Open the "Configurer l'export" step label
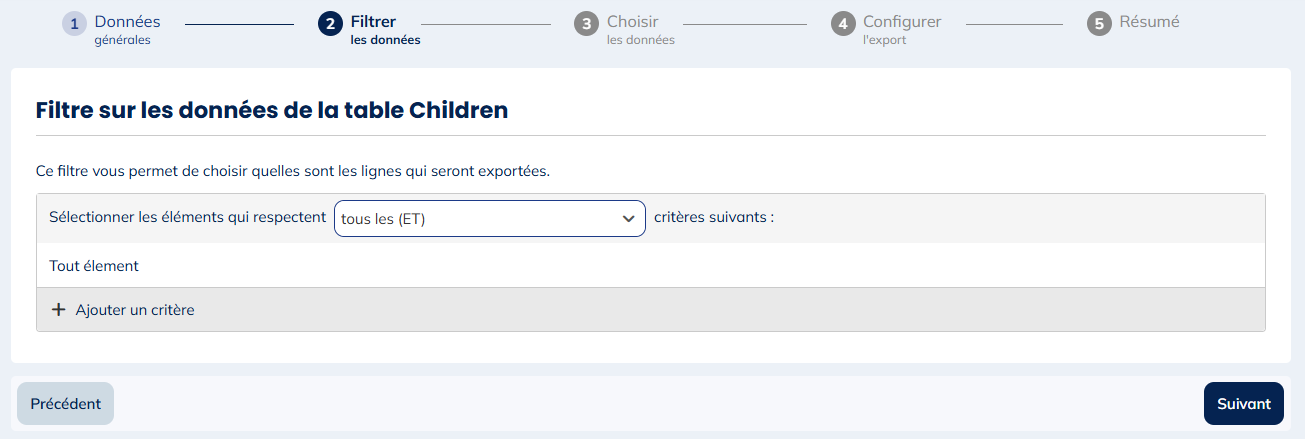Image resolution: width=1305 pixels, height=439 pixels. 901,30
